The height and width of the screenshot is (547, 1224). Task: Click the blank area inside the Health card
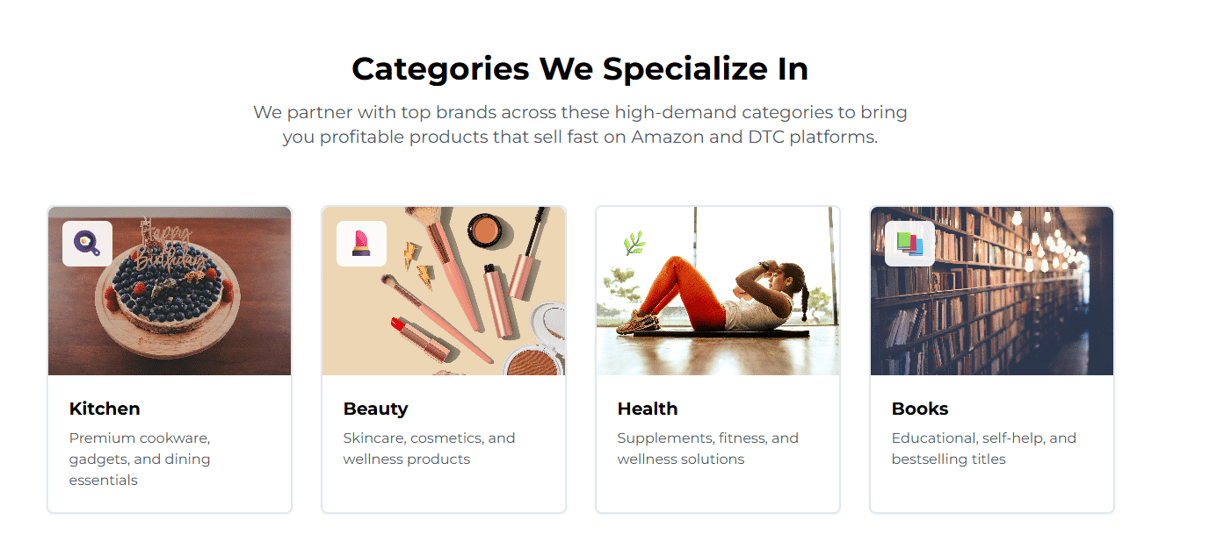click(718, 491)
